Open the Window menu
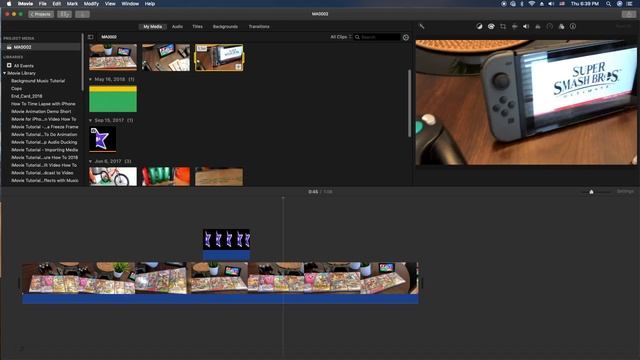 [x=130, y=4]
